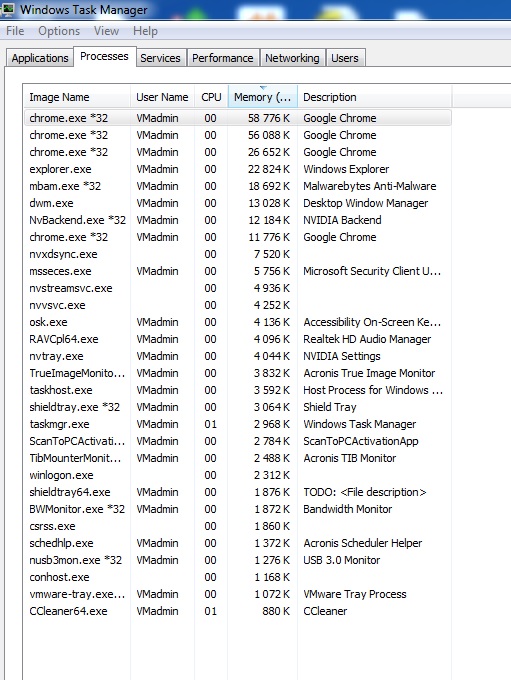Select the osk.exe process
The image size is (511, 680).
[x=238, y=322]
